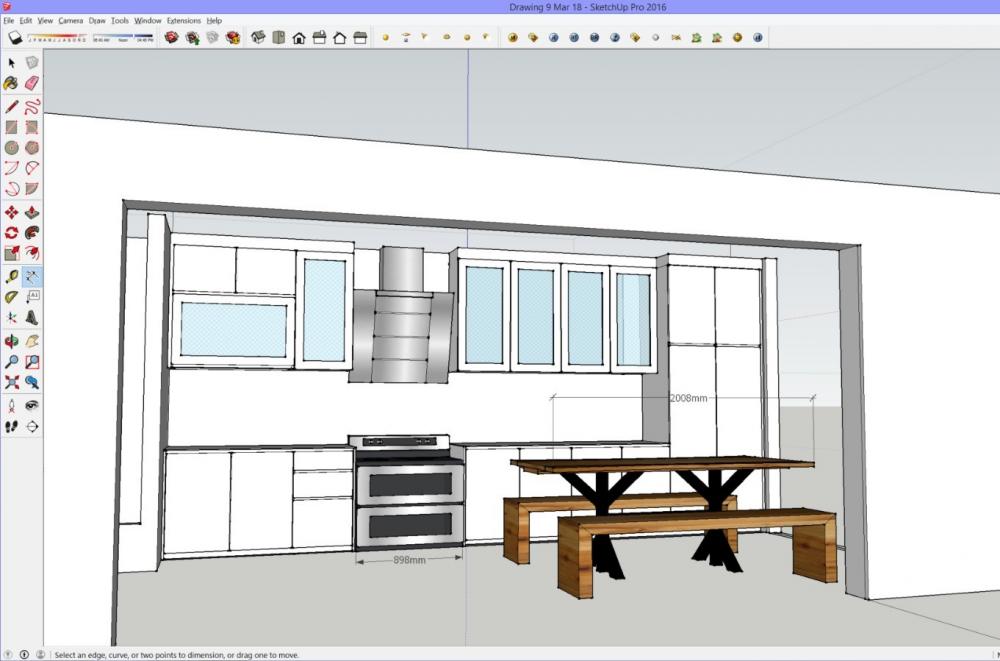Open the Window menu
The height and width of the screenshot is (661, 1000).
[x=148, y=20]
